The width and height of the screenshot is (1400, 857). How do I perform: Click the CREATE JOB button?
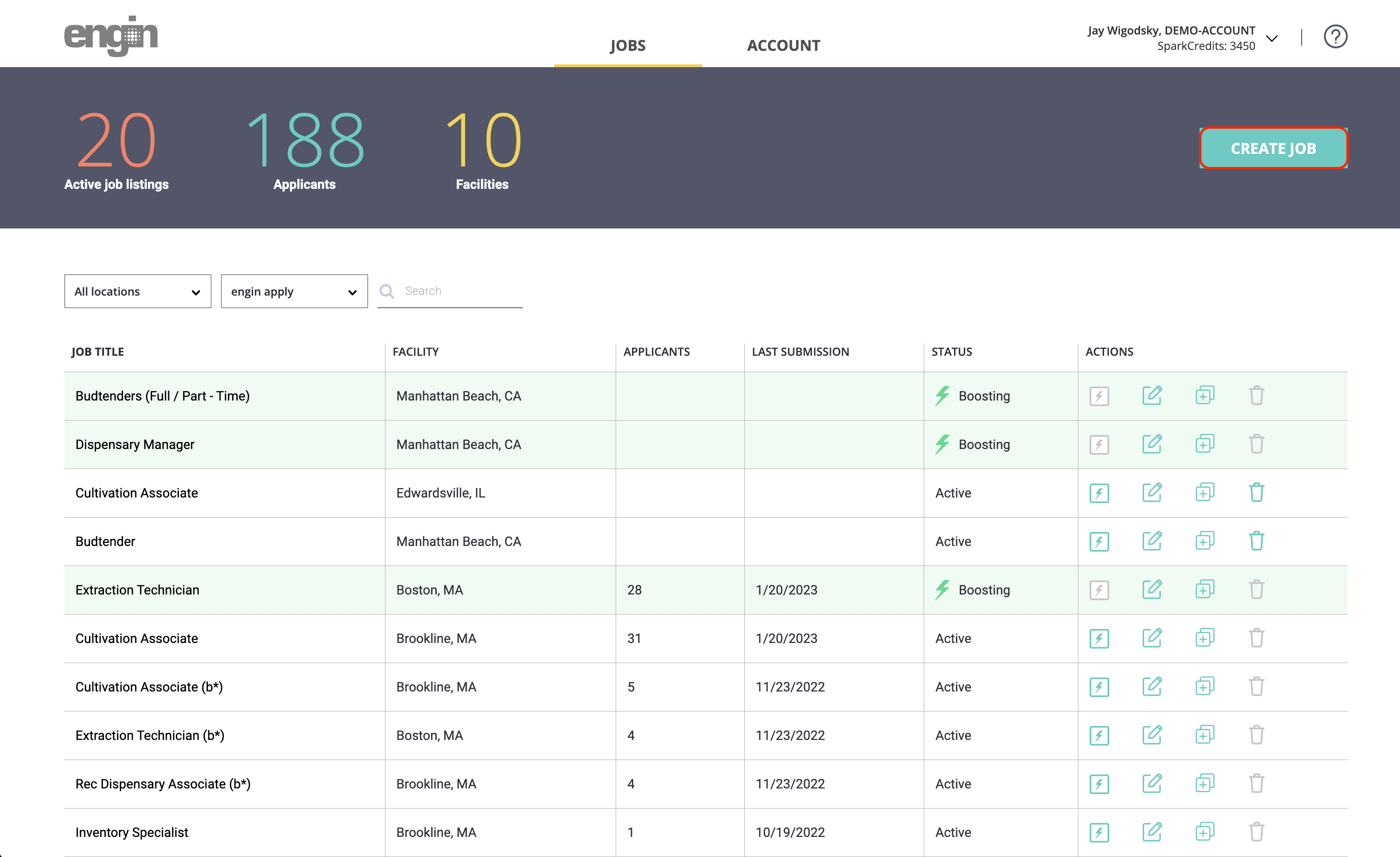pos(1273,148)
